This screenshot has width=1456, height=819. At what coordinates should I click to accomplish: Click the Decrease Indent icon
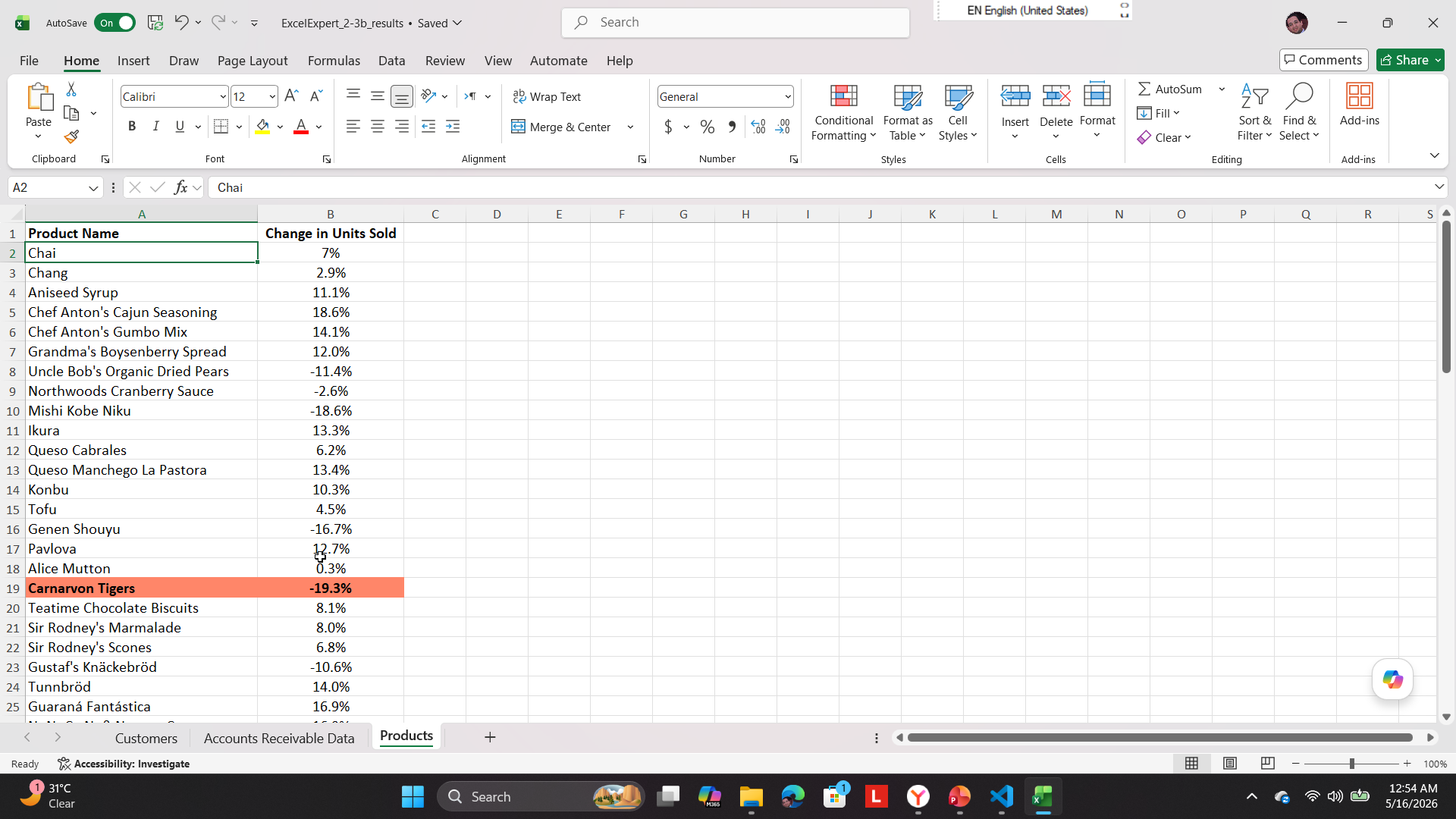point(428,127)
